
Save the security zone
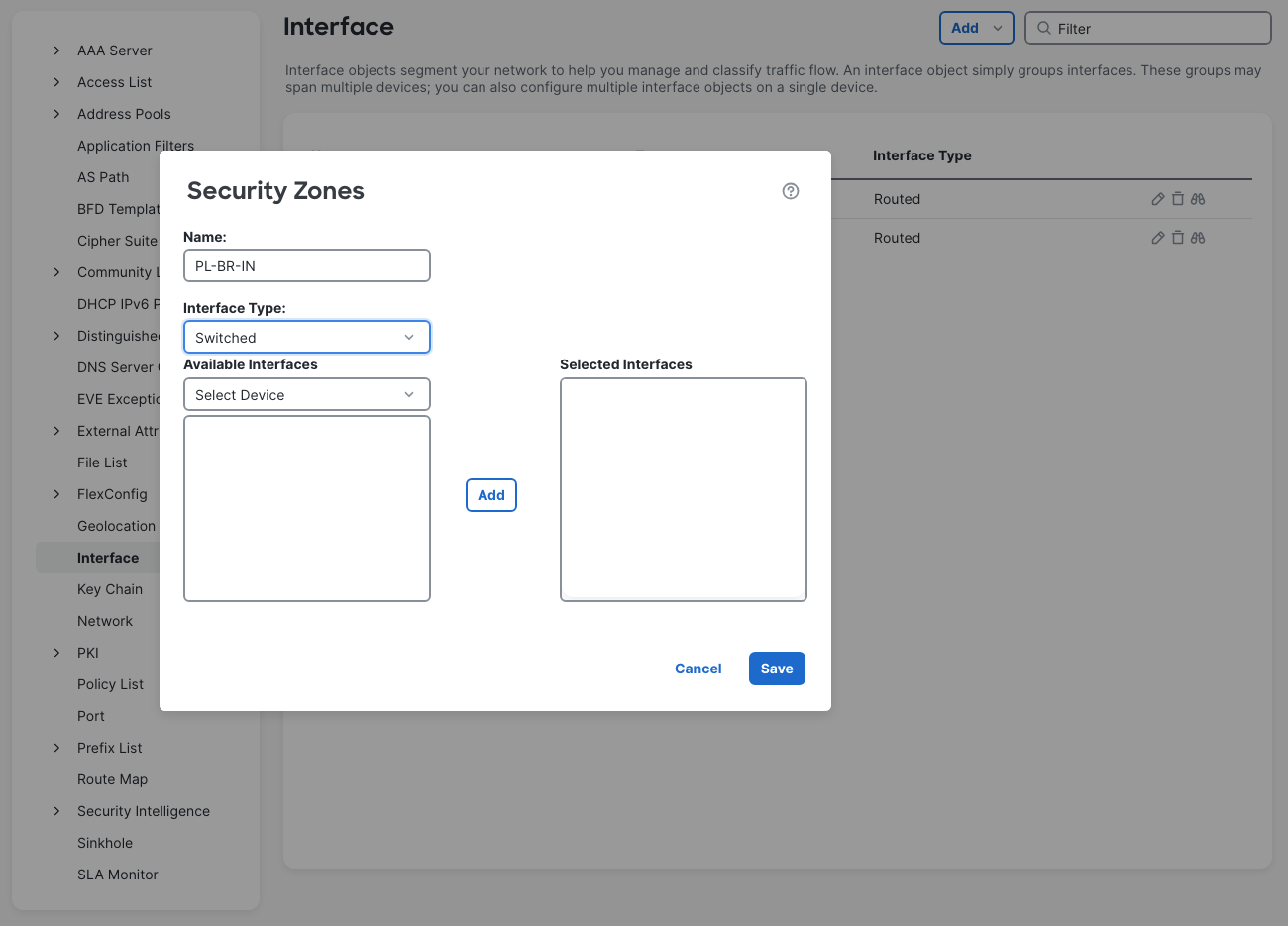pyautogui.click(x=777, y=669)
